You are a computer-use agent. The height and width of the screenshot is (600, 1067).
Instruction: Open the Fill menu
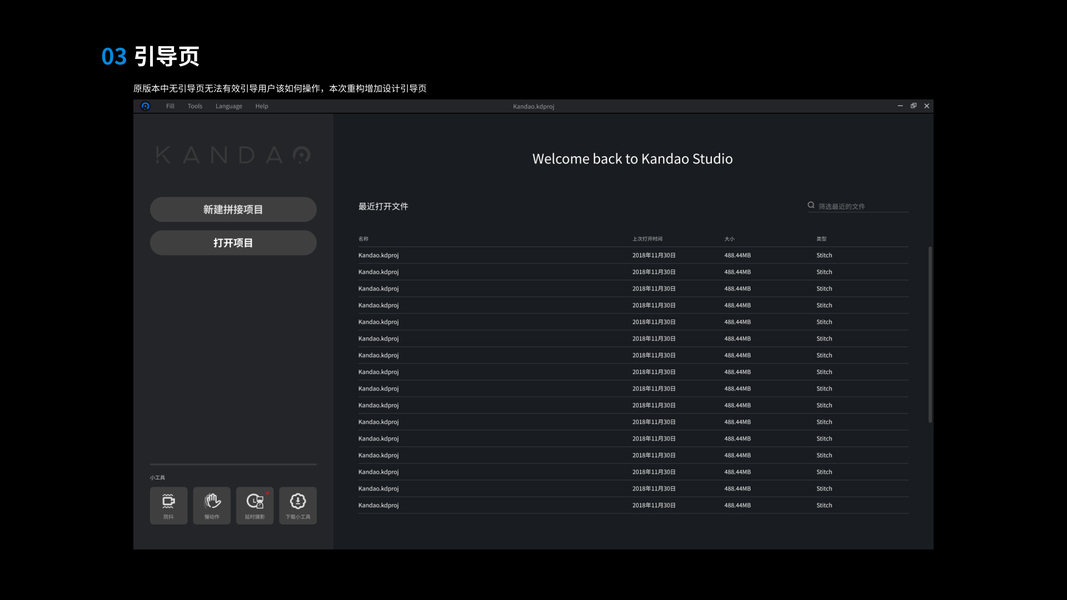tap(170, 106)
